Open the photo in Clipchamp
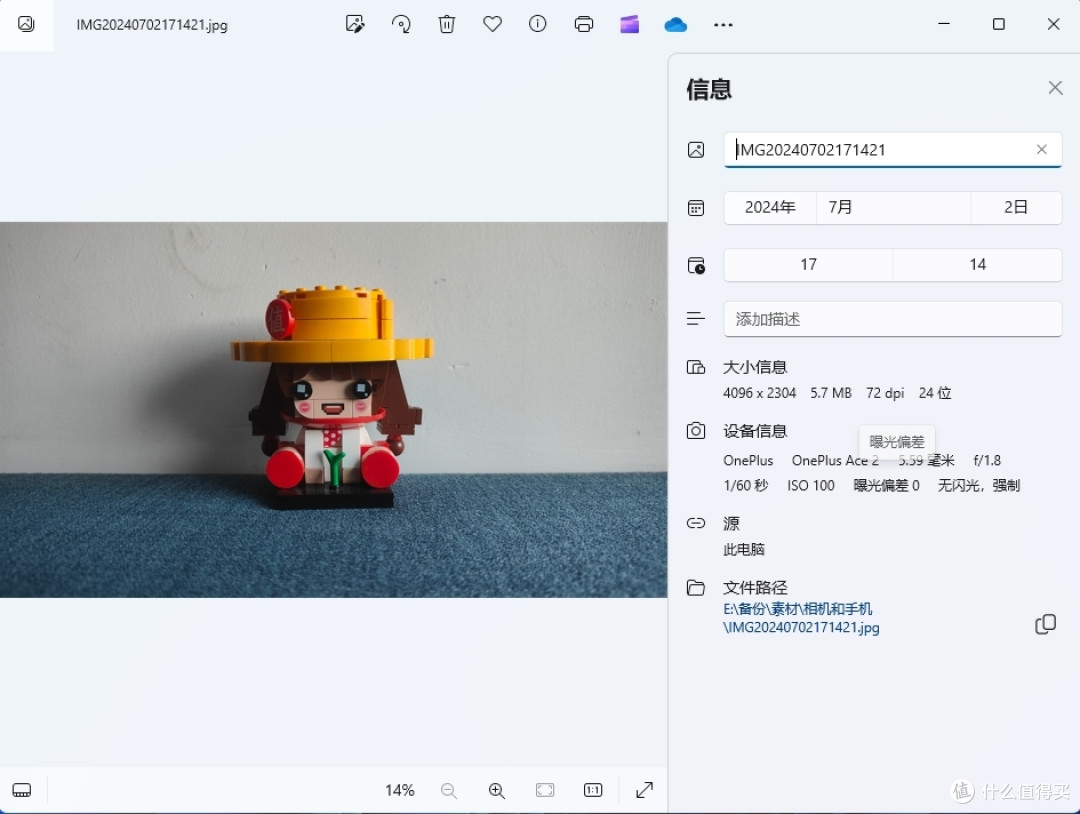This screenshot has height=814, width=1080. (629, 24)
